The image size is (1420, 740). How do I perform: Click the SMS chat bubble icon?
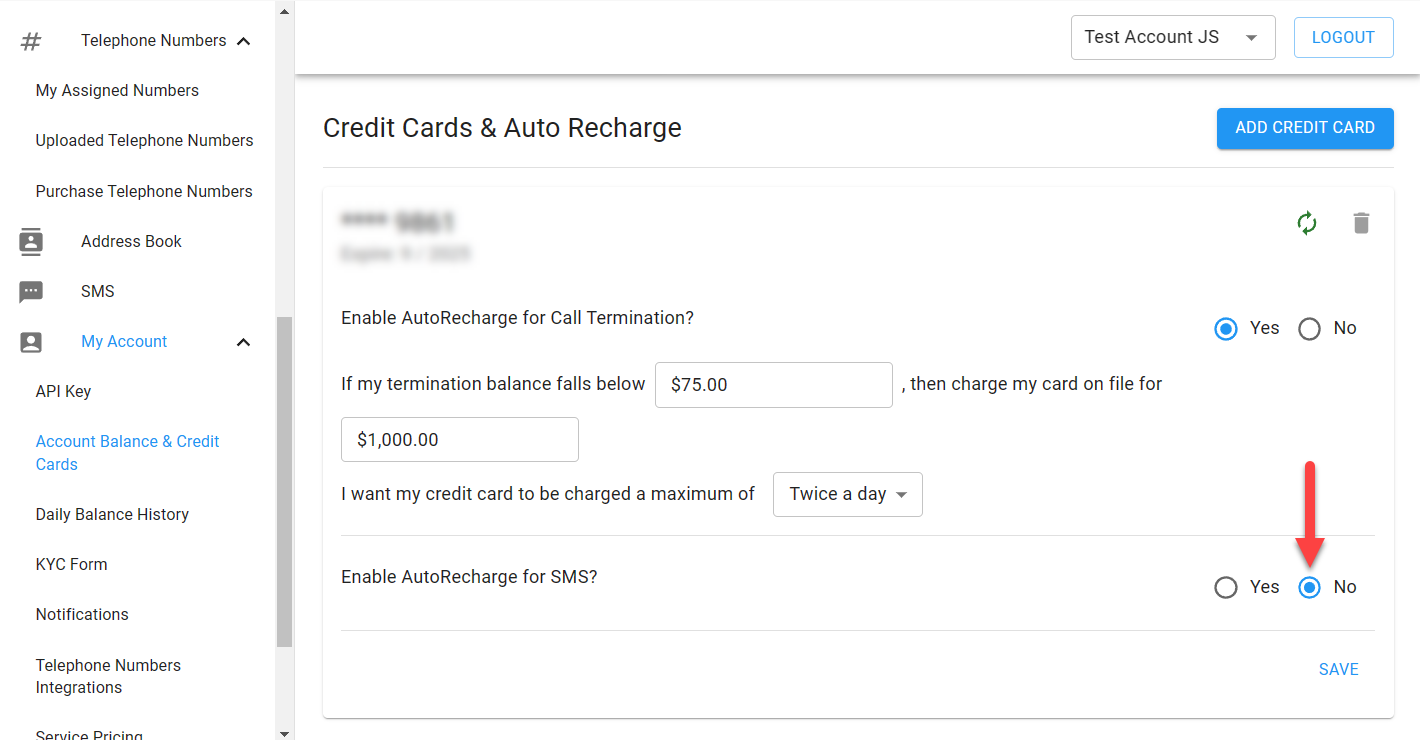[31, 291]
